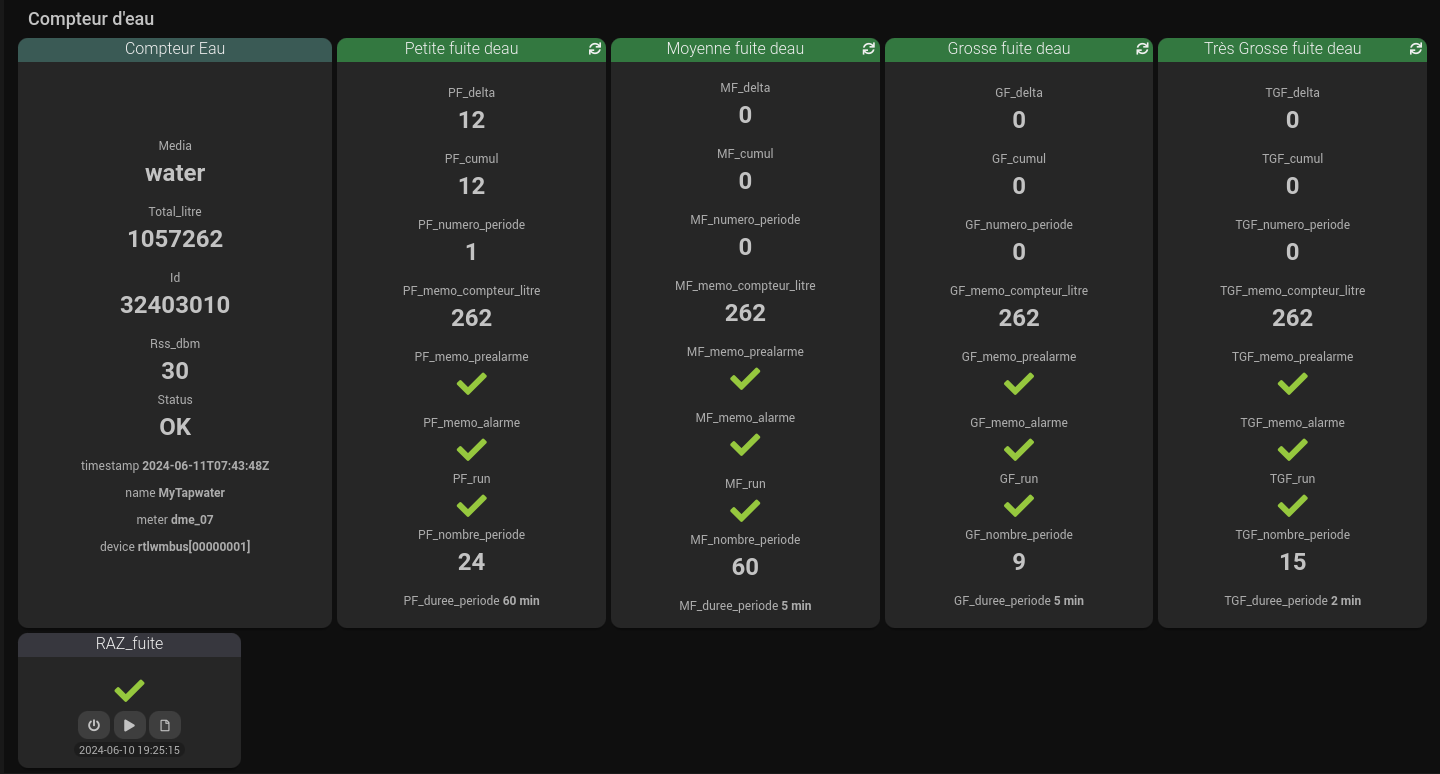Refresh the Petite fuite deau widget
Image resolution: width=1440 pixels, height=774 pixels.
pos(595,48)
